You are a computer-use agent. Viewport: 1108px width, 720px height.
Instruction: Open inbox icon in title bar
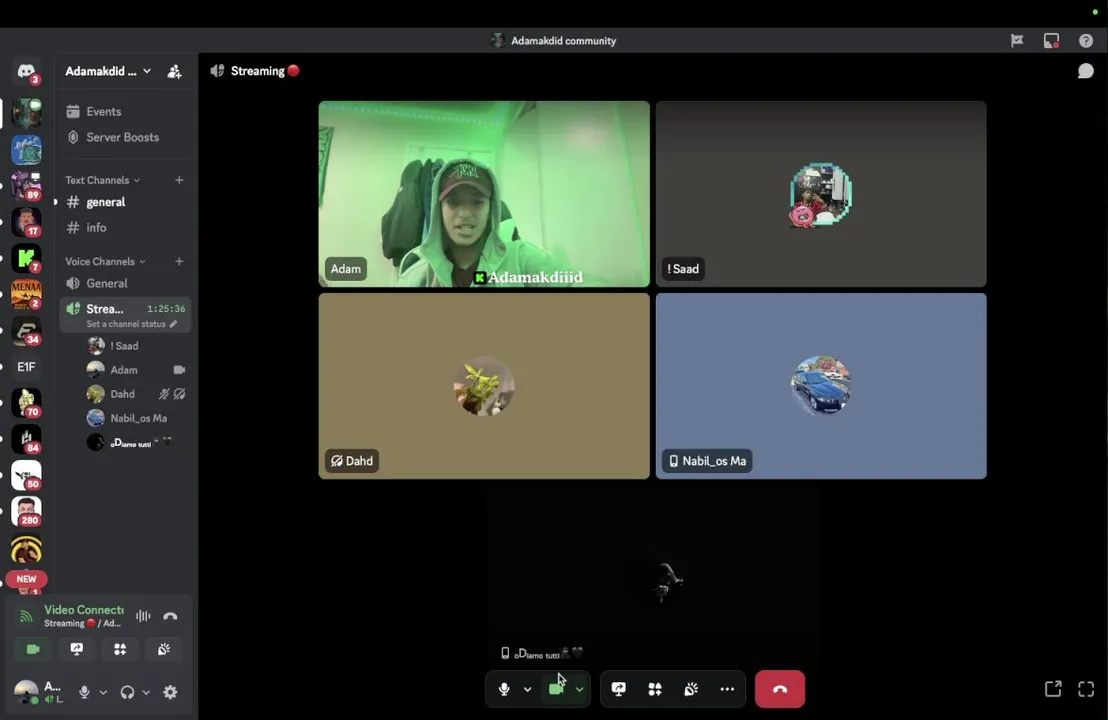[x=1051, y=41]
